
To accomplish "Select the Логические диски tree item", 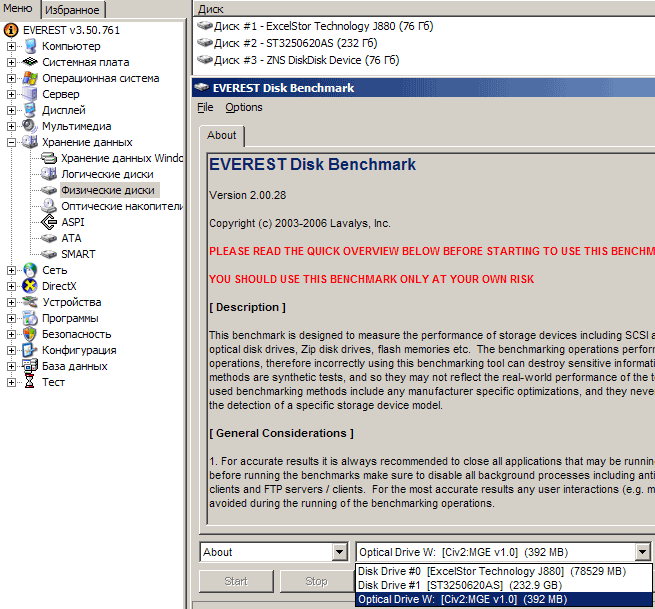I will (107, 174).
